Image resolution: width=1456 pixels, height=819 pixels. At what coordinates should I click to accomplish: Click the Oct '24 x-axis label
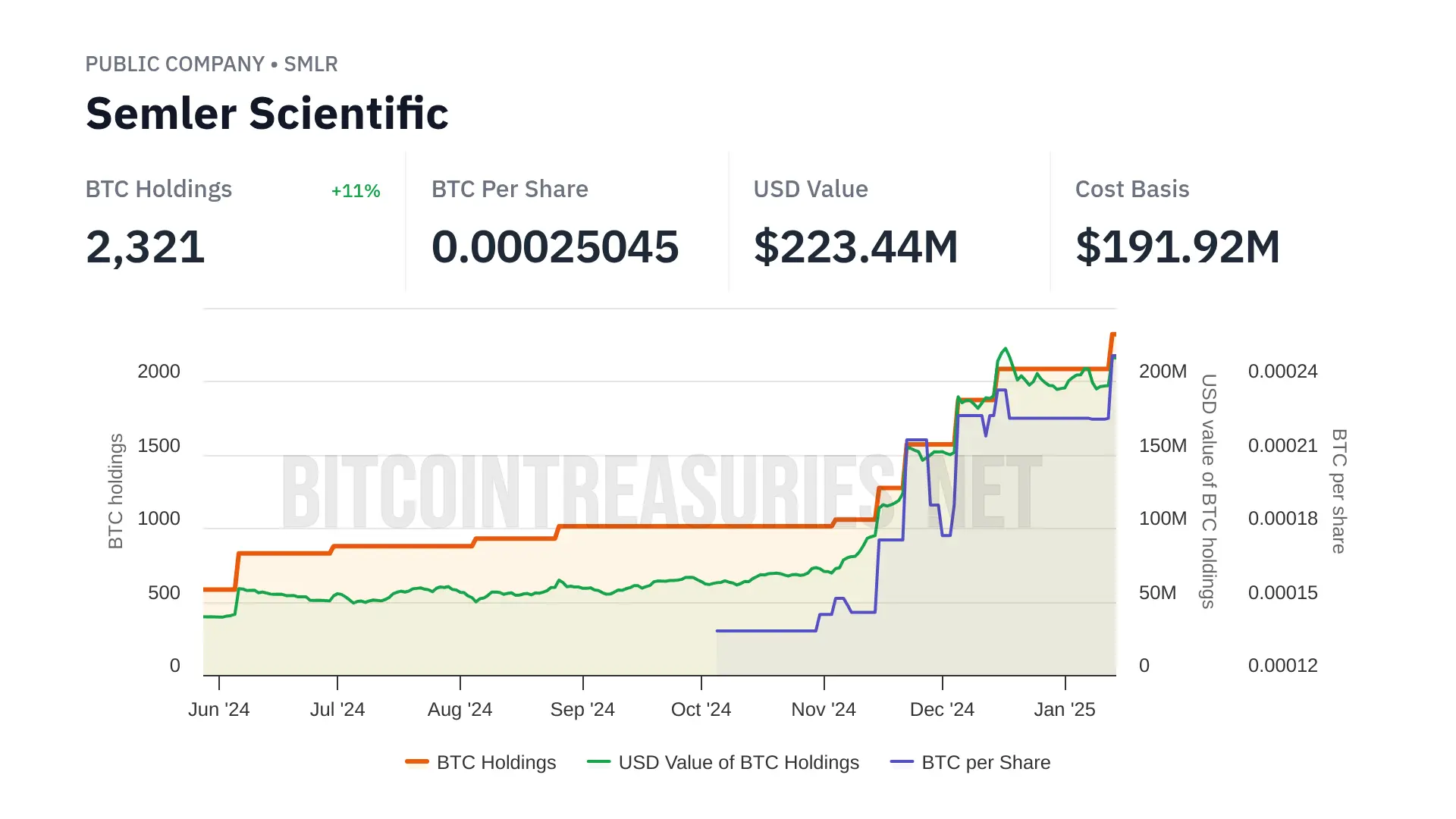pos(701,710)
